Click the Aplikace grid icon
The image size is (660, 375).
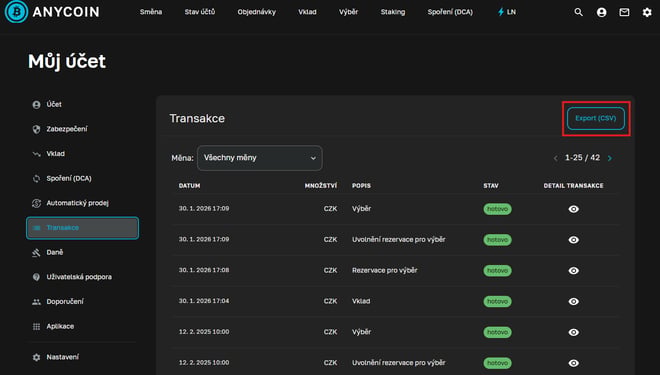pyautogui.click(x=37, y=327)
